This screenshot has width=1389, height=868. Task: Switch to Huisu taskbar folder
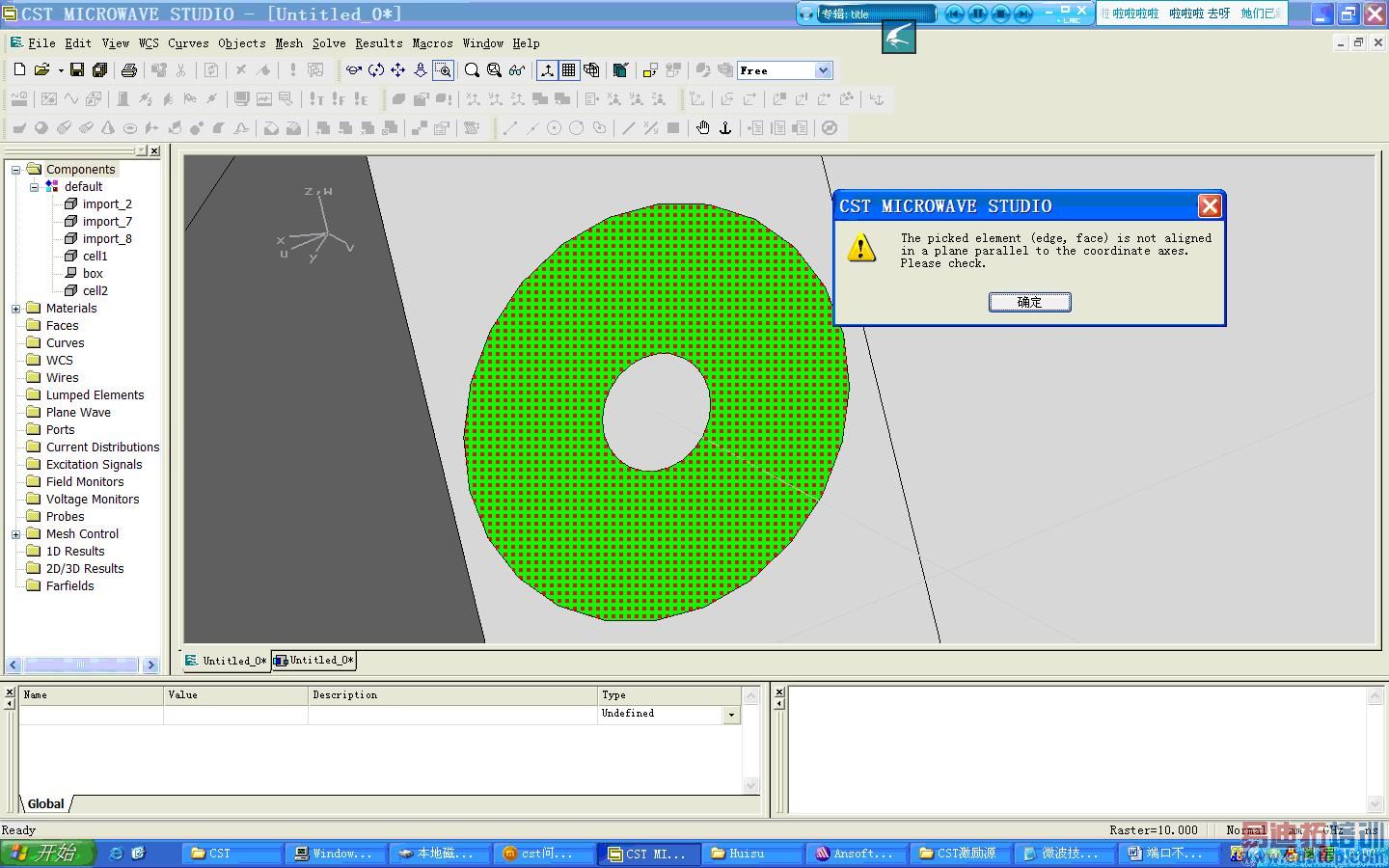pos(752,854)
